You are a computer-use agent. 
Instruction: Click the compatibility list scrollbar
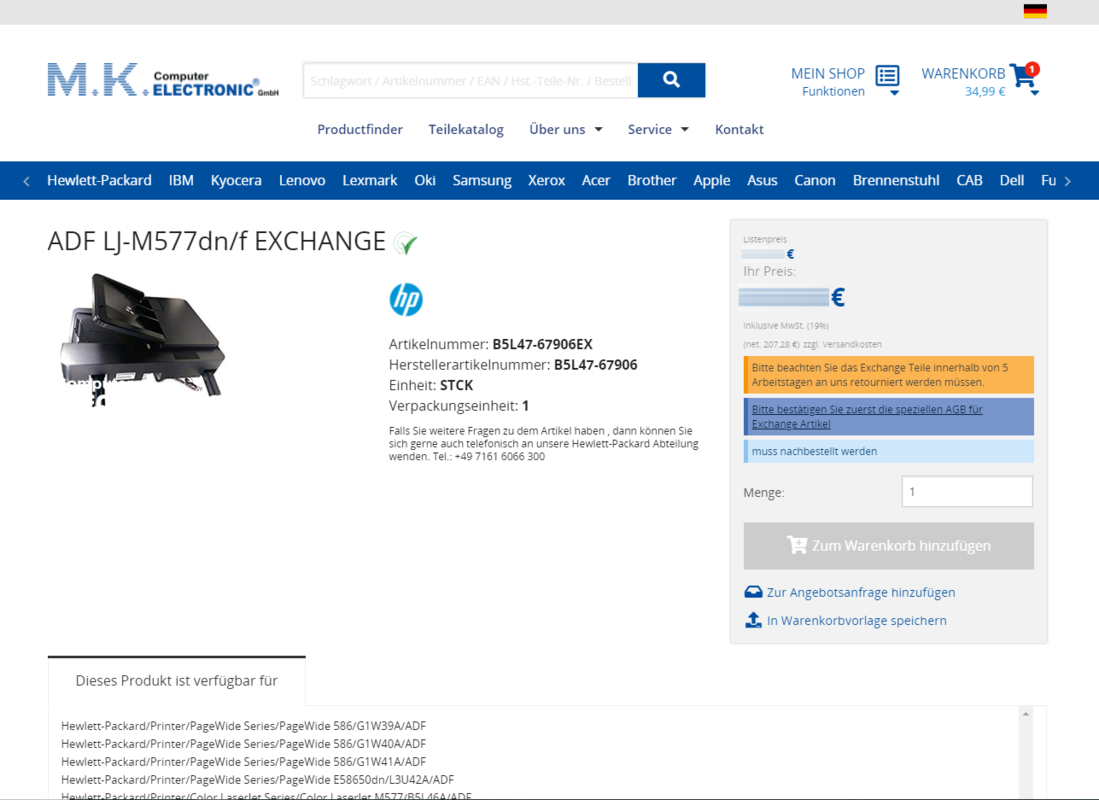pyautogui.click(x=1028, y=750)
